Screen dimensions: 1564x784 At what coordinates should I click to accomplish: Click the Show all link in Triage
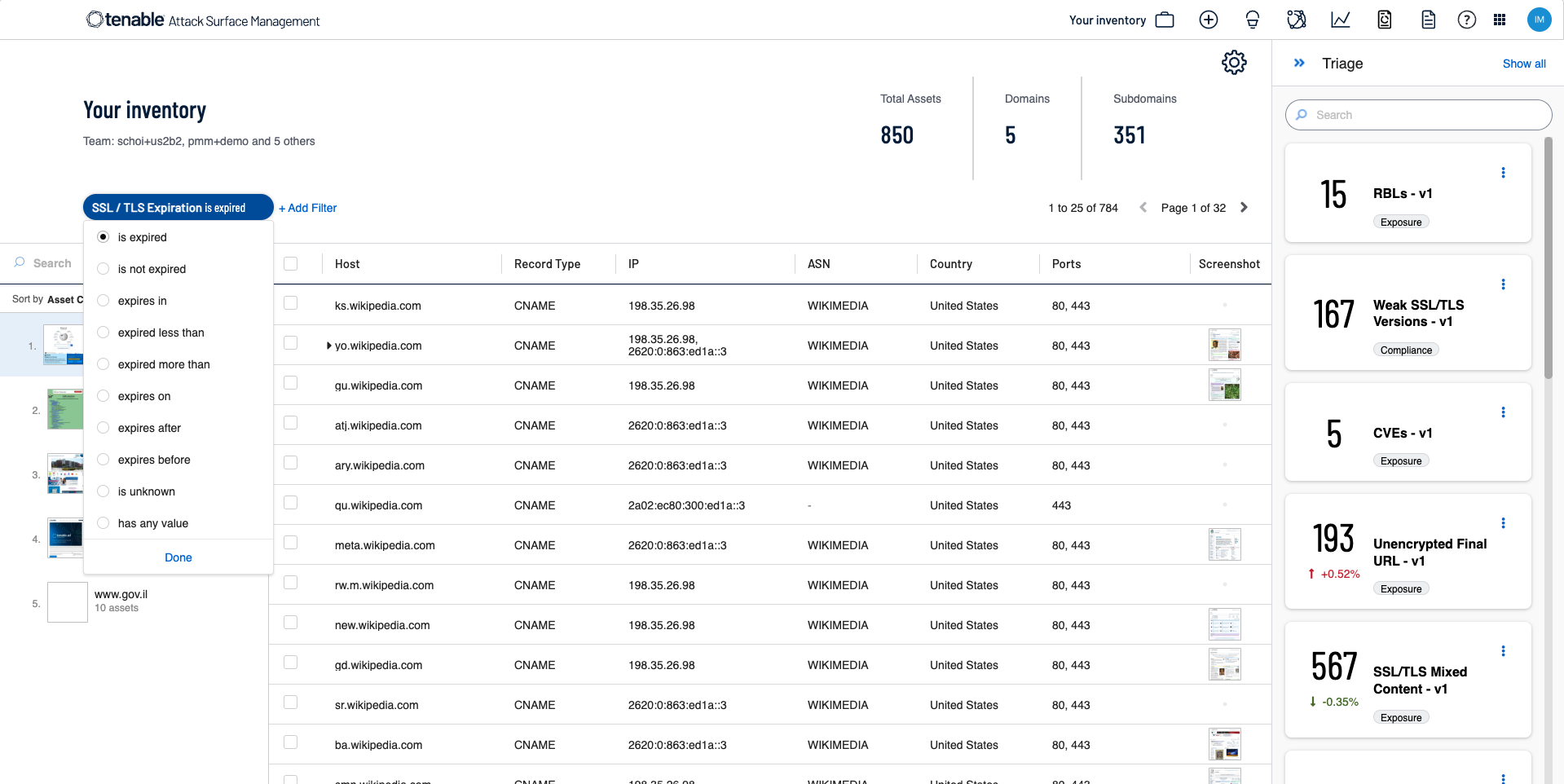click(1523, 64)
